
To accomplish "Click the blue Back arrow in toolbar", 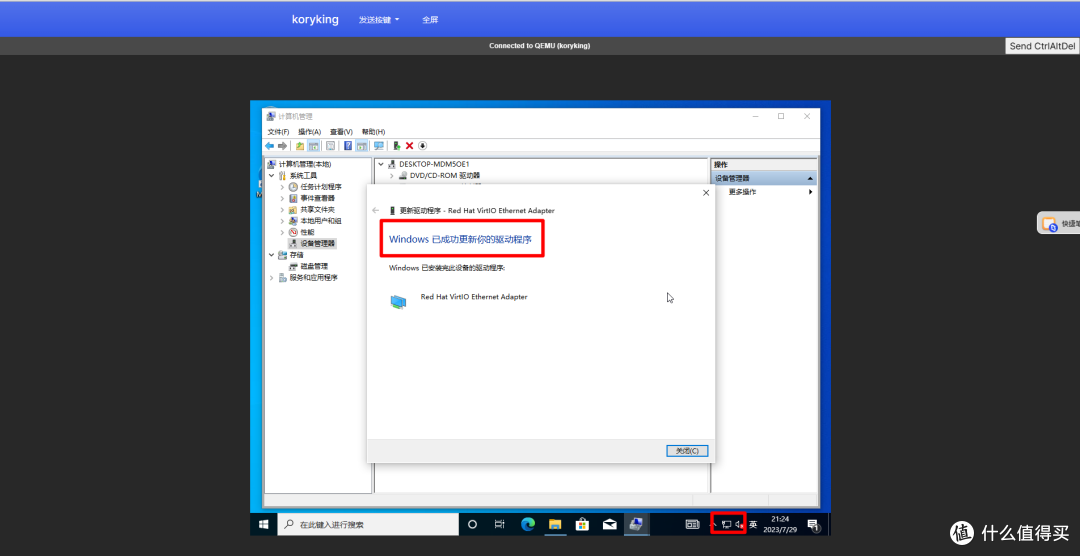I will (269, 145).
